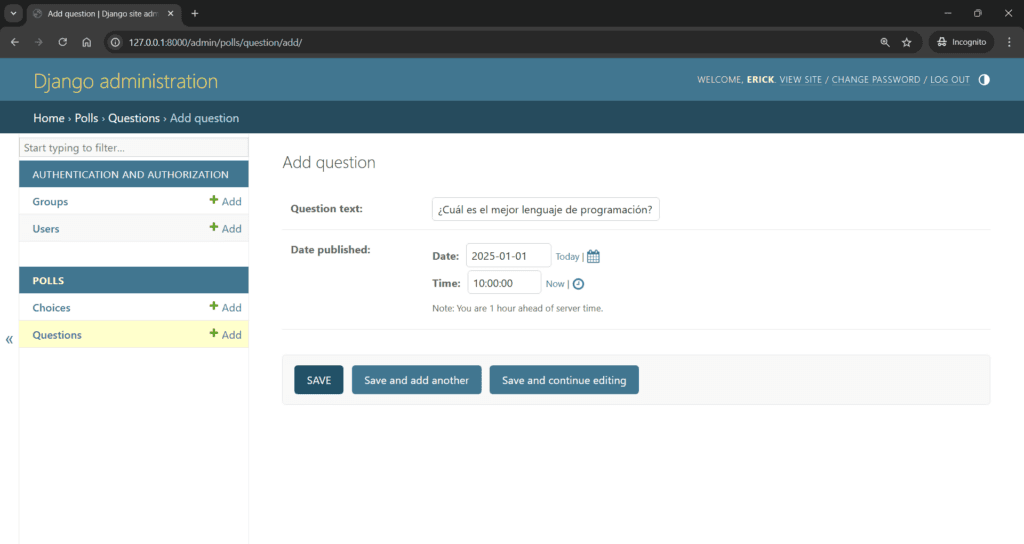Click the browser home icon
The height and width of the screenshot is (544, 1024).
pos(87,42)
